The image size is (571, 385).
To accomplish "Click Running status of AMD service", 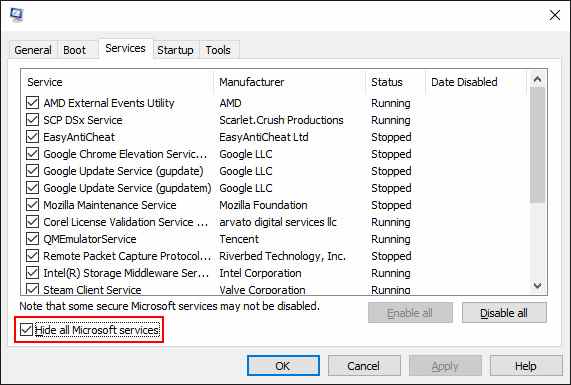I will (391, 103).
